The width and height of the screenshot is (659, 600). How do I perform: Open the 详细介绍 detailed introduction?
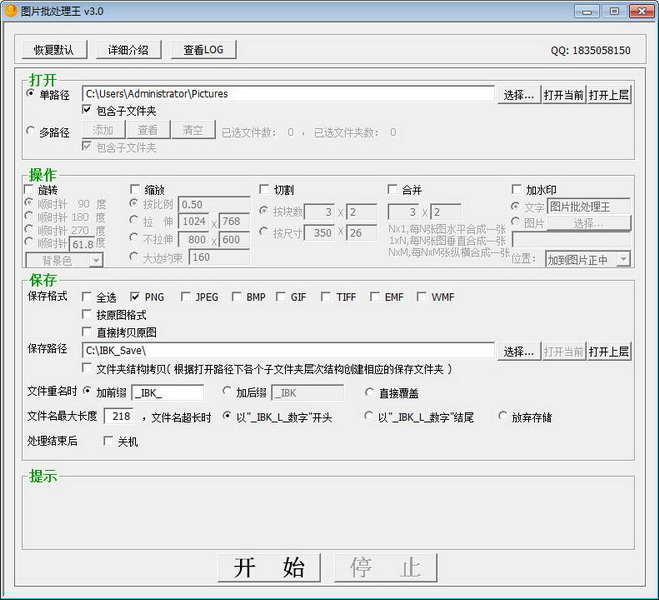[x=128, y=50]
